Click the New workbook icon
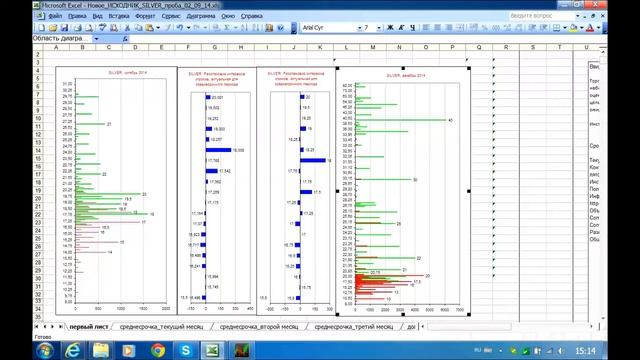 (42, 28)
